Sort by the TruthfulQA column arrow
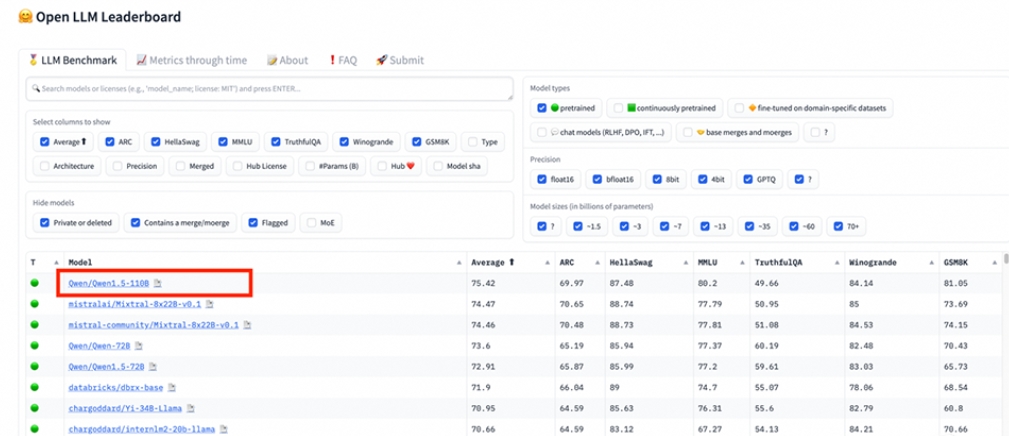The image size is (1009, 436). pyautogui.click(x=835, y=262)
